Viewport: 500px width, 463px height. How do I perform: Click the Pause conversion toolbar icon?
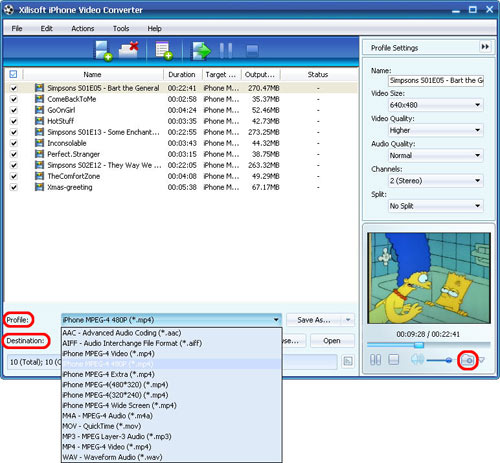(226, 51)
